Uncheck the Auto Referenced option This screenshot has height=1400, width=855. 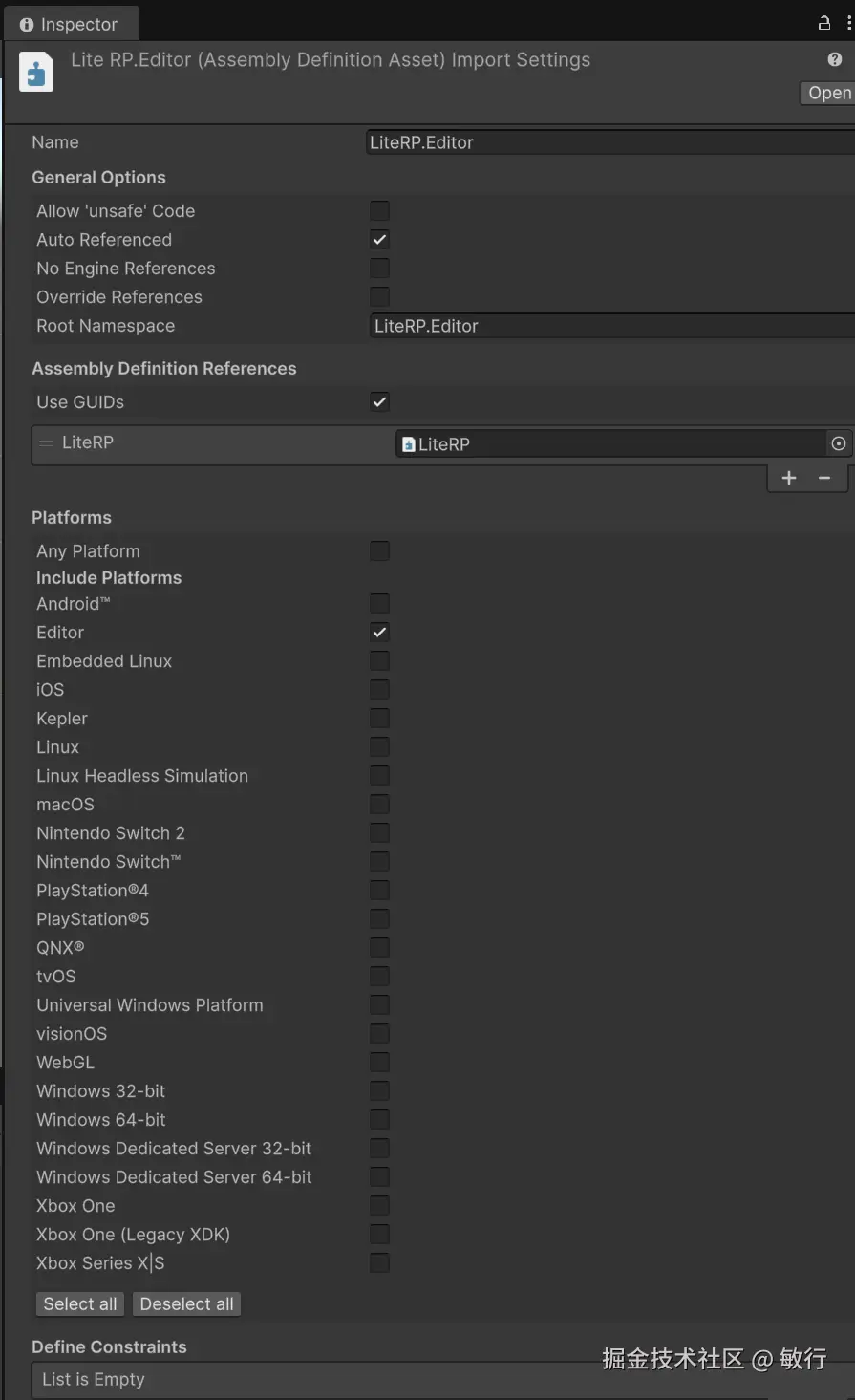(379, 240)
